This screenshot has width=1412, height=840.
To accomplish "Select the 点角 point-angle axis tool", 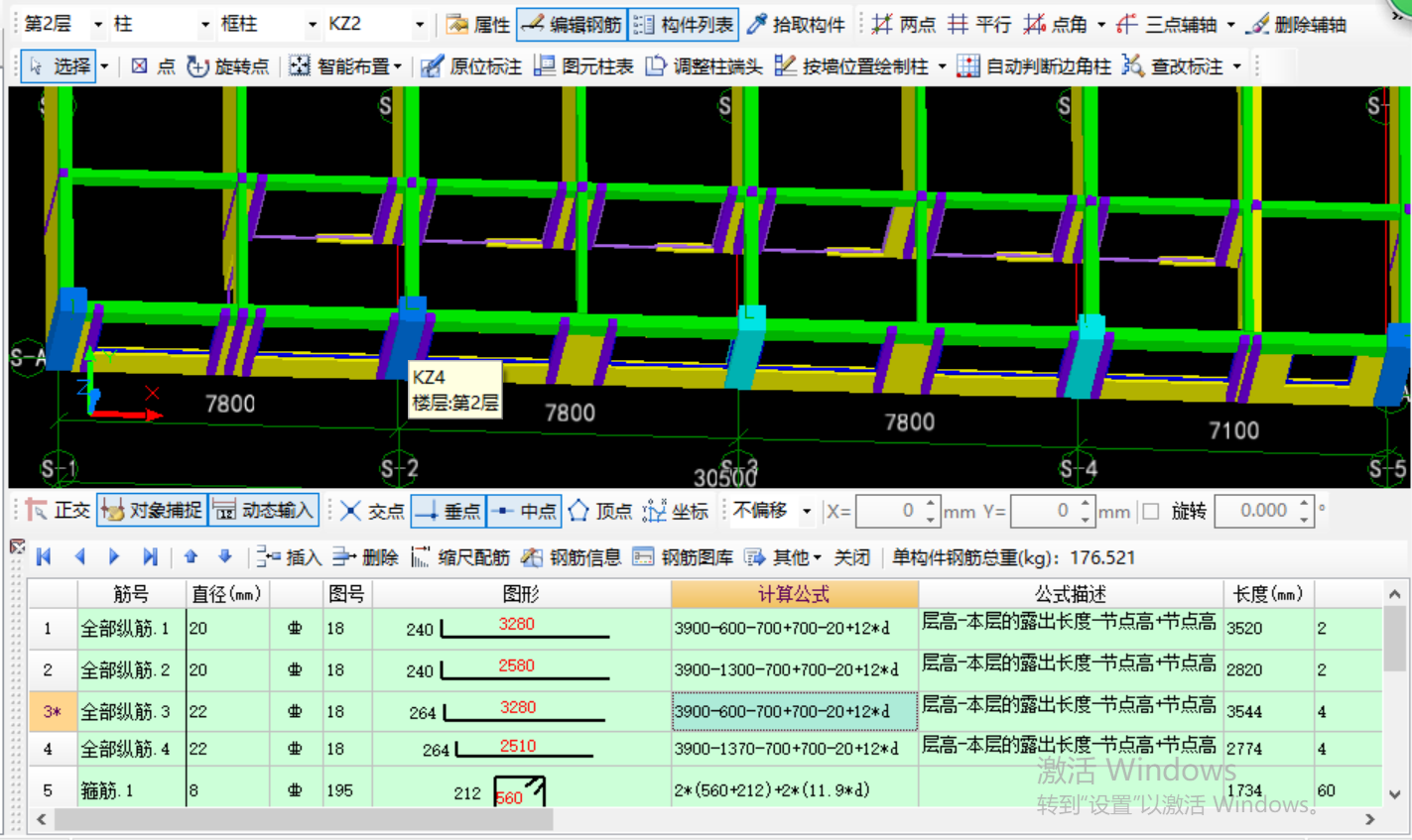I will click(1056, 24).
